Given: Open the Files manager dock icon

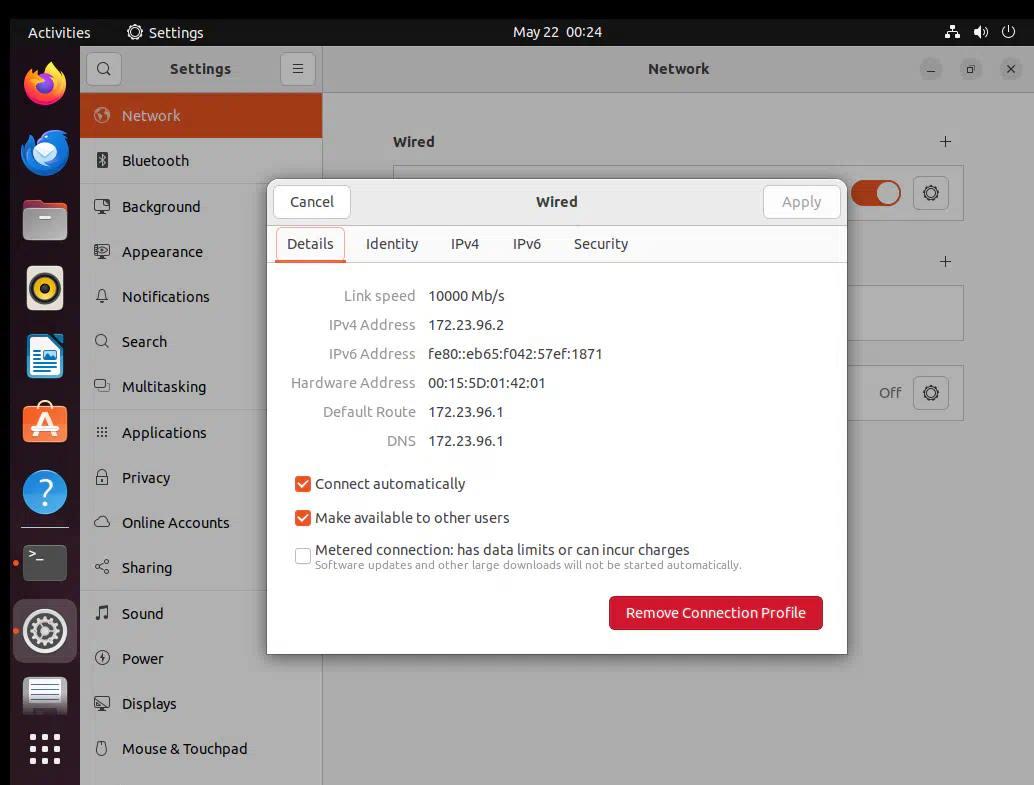Looking at the screenshot, I should click(45, 220).
